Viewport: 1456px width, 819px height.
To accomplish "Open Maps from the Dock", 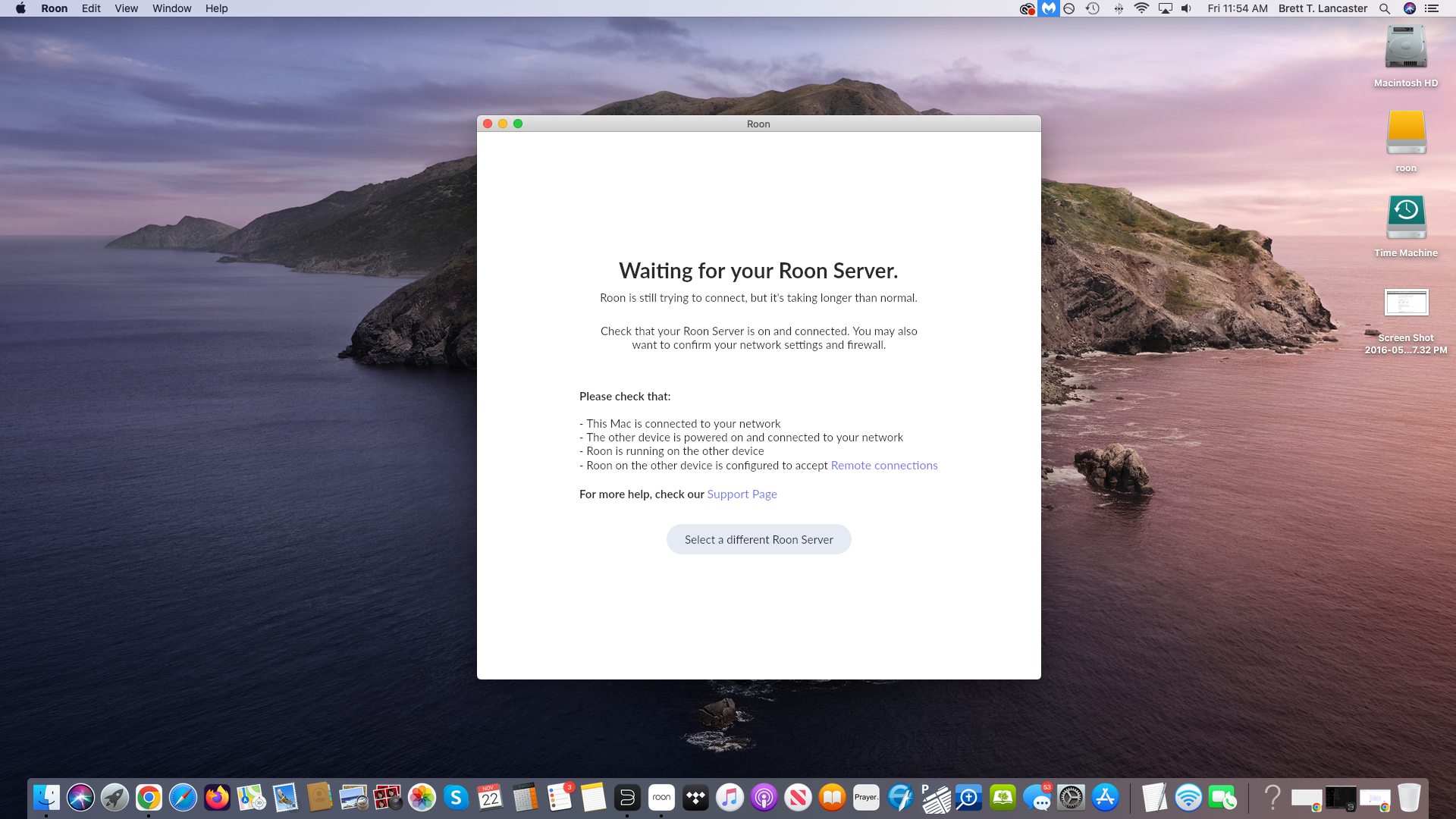I will pos(251,797).
